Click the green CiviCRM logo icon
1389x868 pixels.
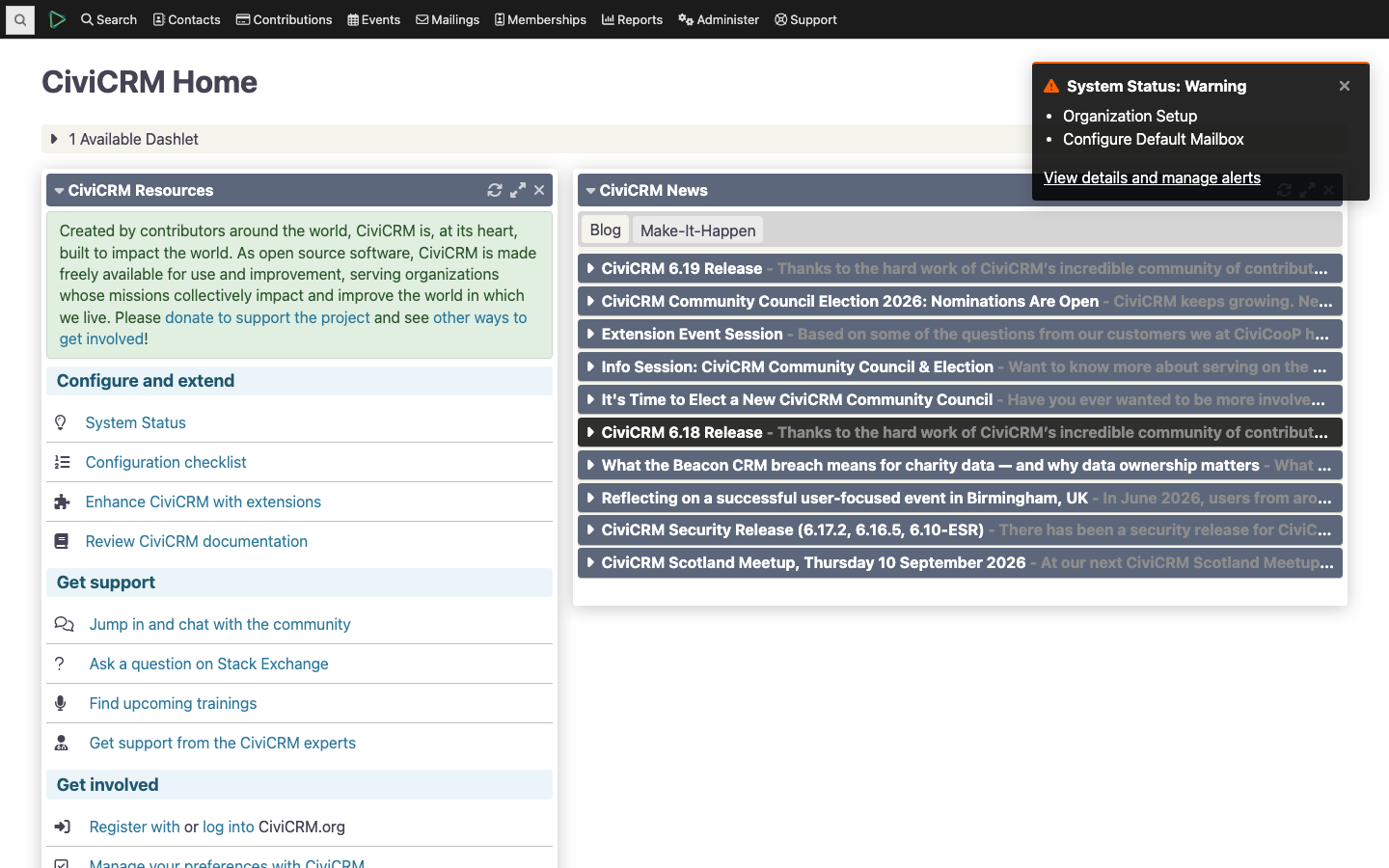(58, 19)
